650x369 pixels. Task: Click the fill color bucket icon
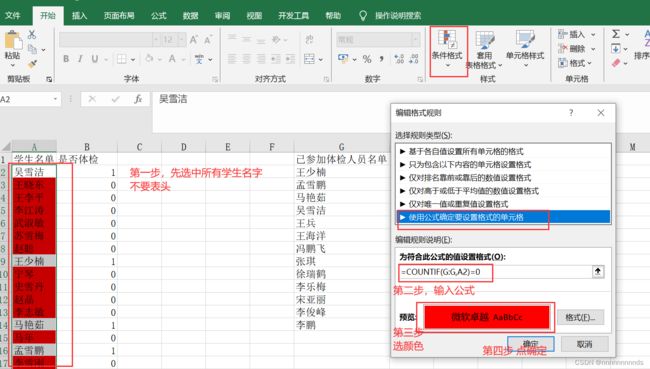click(149, 59)
